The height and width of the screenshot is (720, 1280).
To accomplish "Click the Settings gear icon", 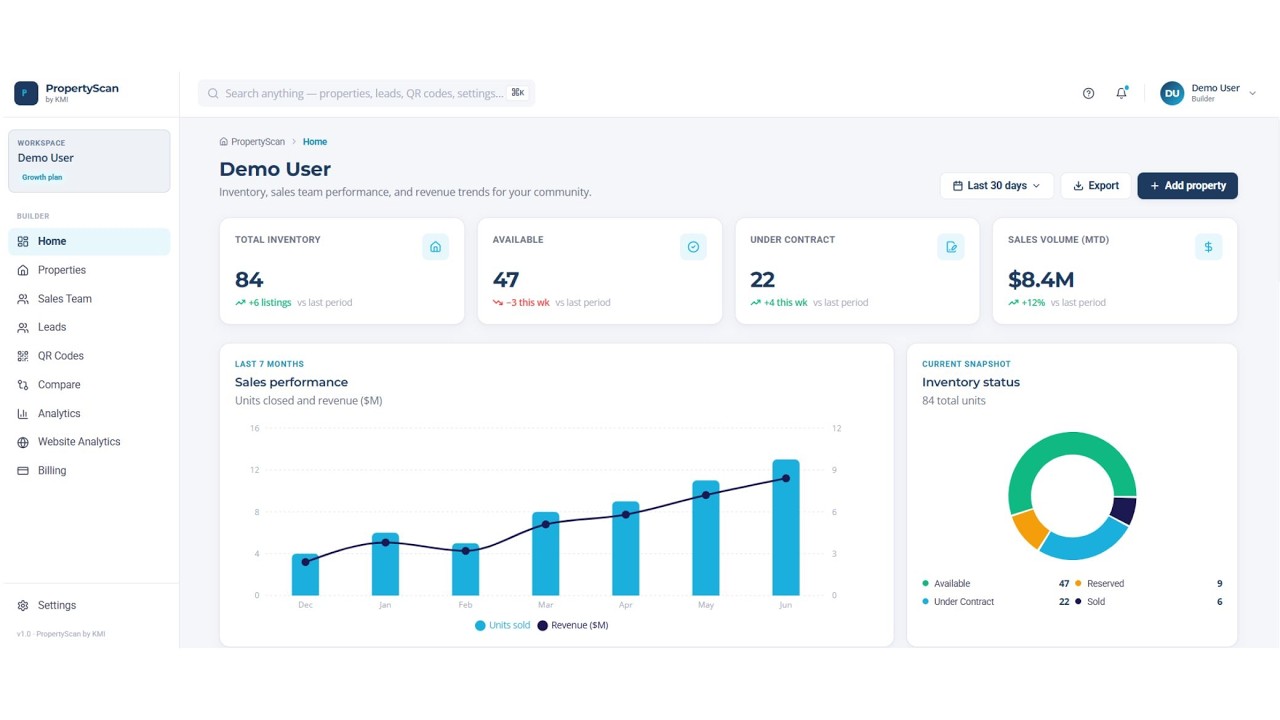I will point(23,605).
